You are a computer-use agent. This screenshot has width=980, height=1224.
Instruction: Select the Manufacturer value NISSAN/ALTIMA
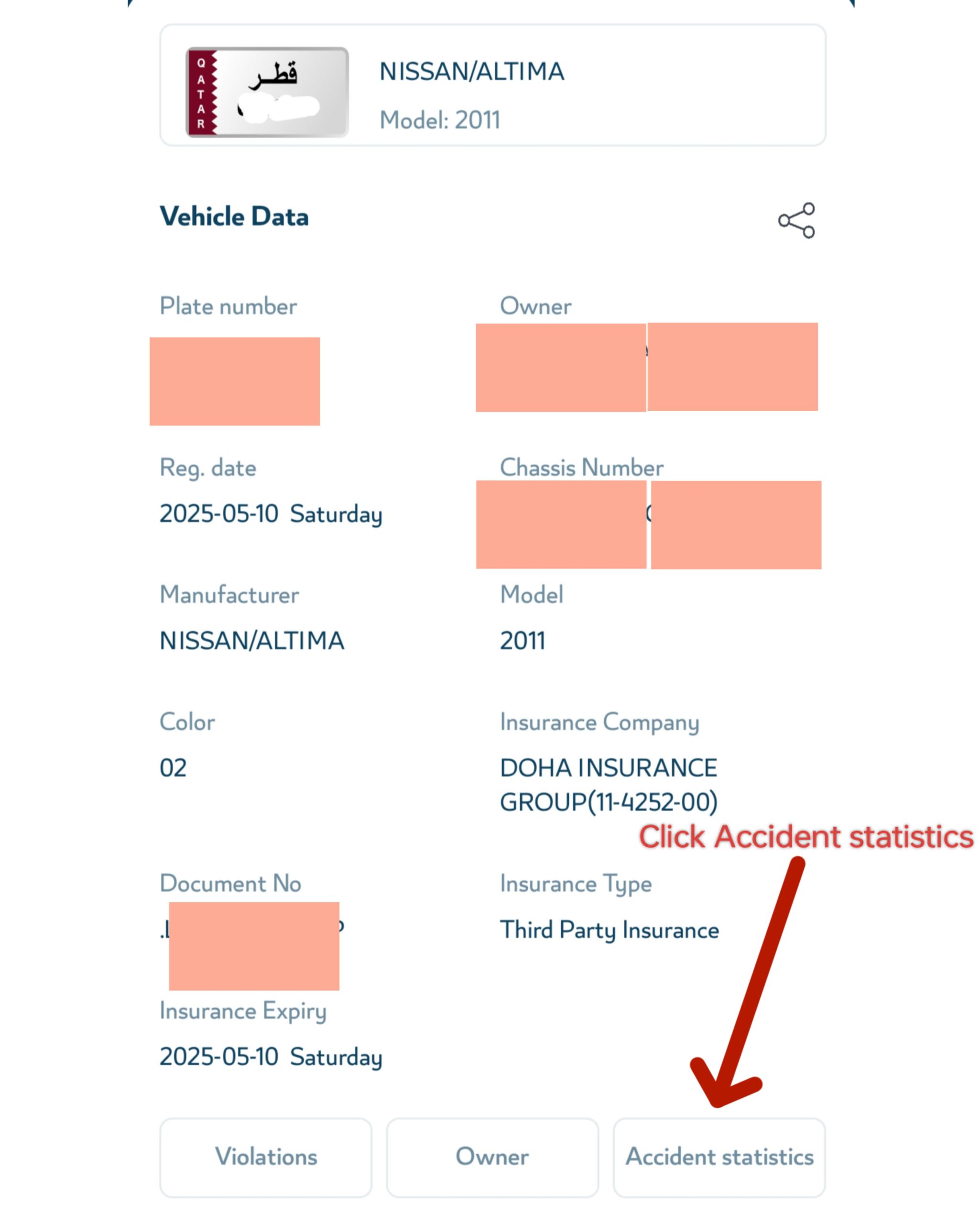(251, 641)
